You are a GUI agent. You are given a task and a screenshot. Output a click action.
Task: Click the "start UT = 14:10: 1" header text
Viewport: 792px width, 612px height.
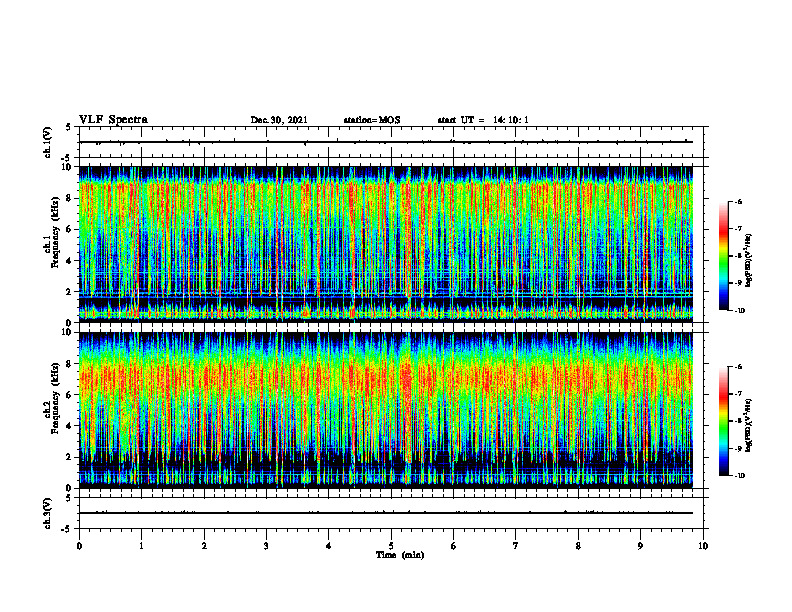click(x=483, y=120)
